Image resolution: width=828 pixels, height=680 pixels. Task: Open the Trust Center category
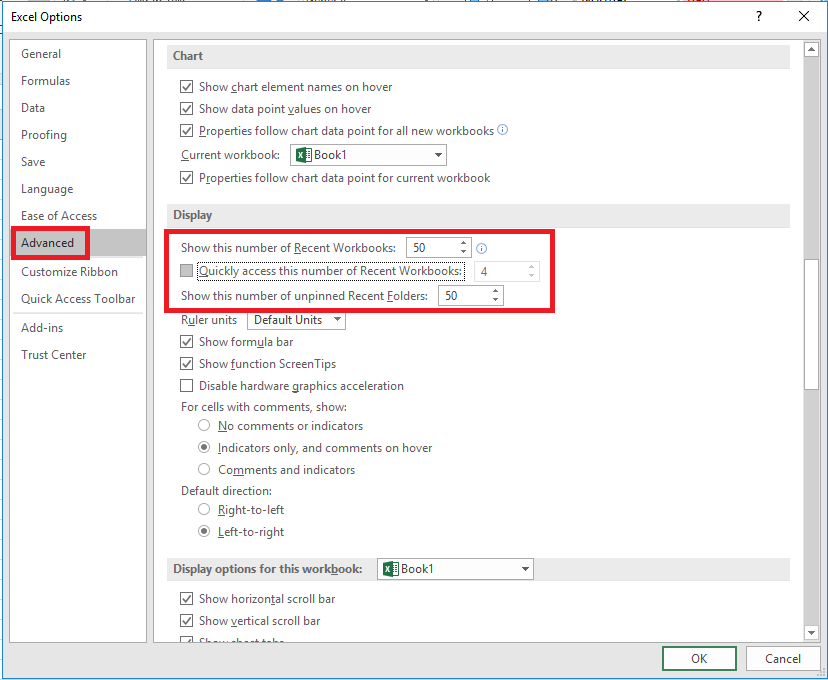[x=54, y=355]
